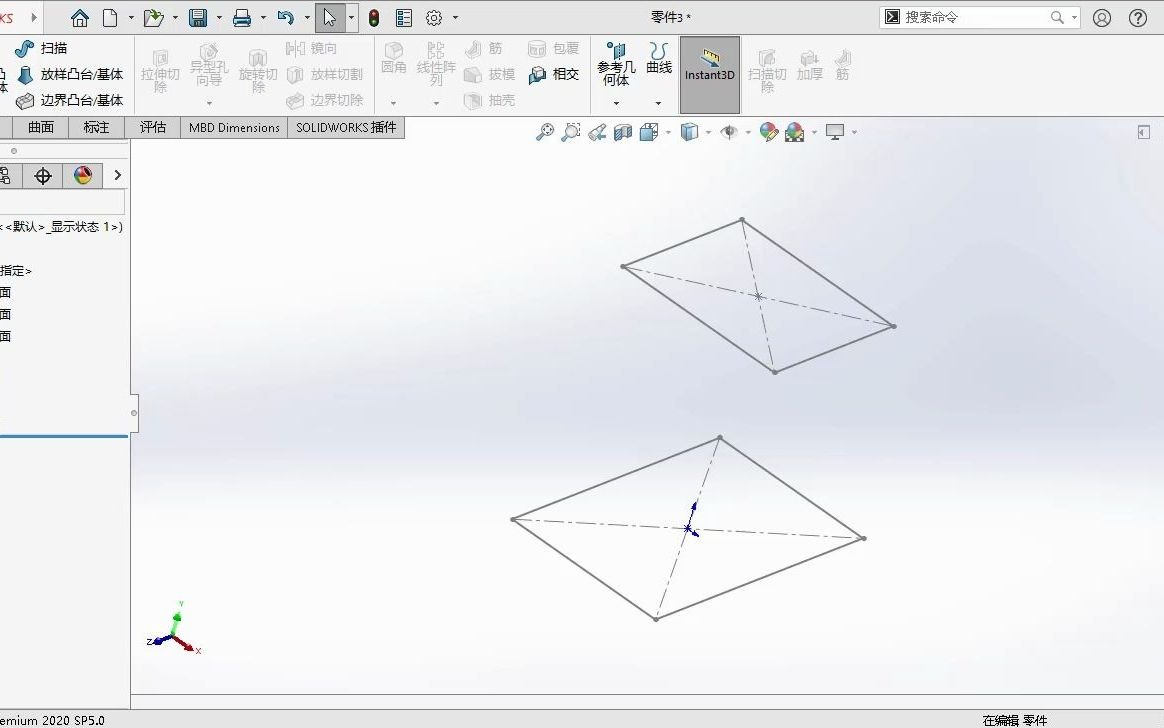1164x728 pixels.
Task: Toggle Instant3D on or off
Action: point(709,73)
